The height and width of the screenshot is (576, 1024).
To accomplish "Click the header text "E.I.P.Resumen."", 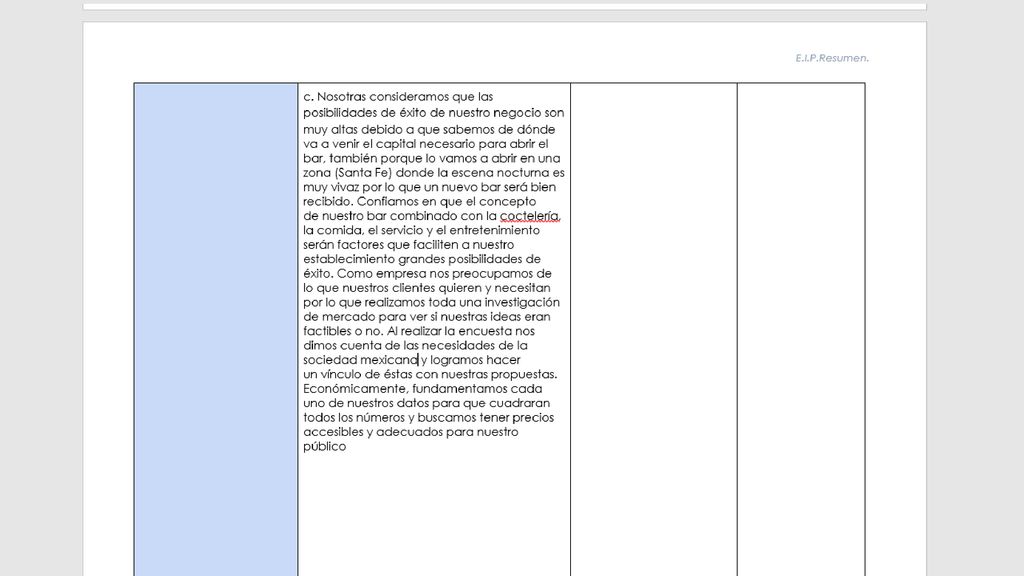I will (831, 58).
